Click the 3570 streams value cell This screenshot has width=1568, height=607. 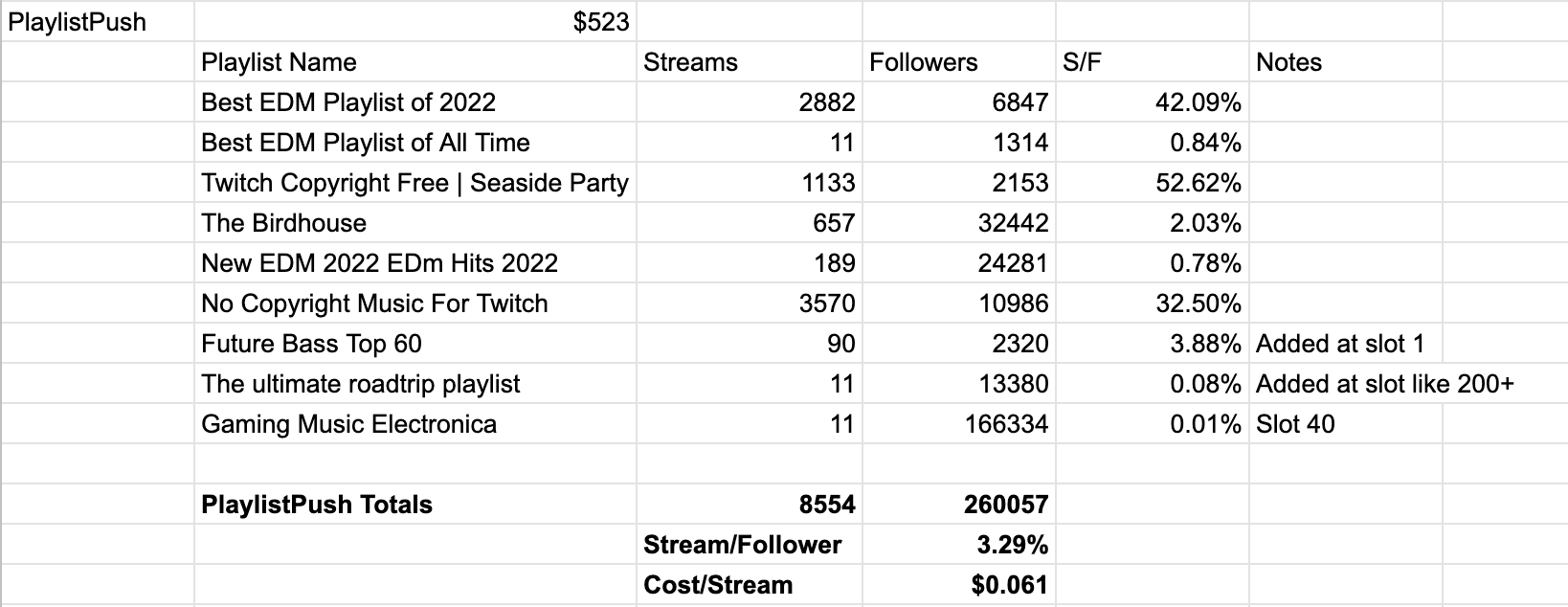750,303
